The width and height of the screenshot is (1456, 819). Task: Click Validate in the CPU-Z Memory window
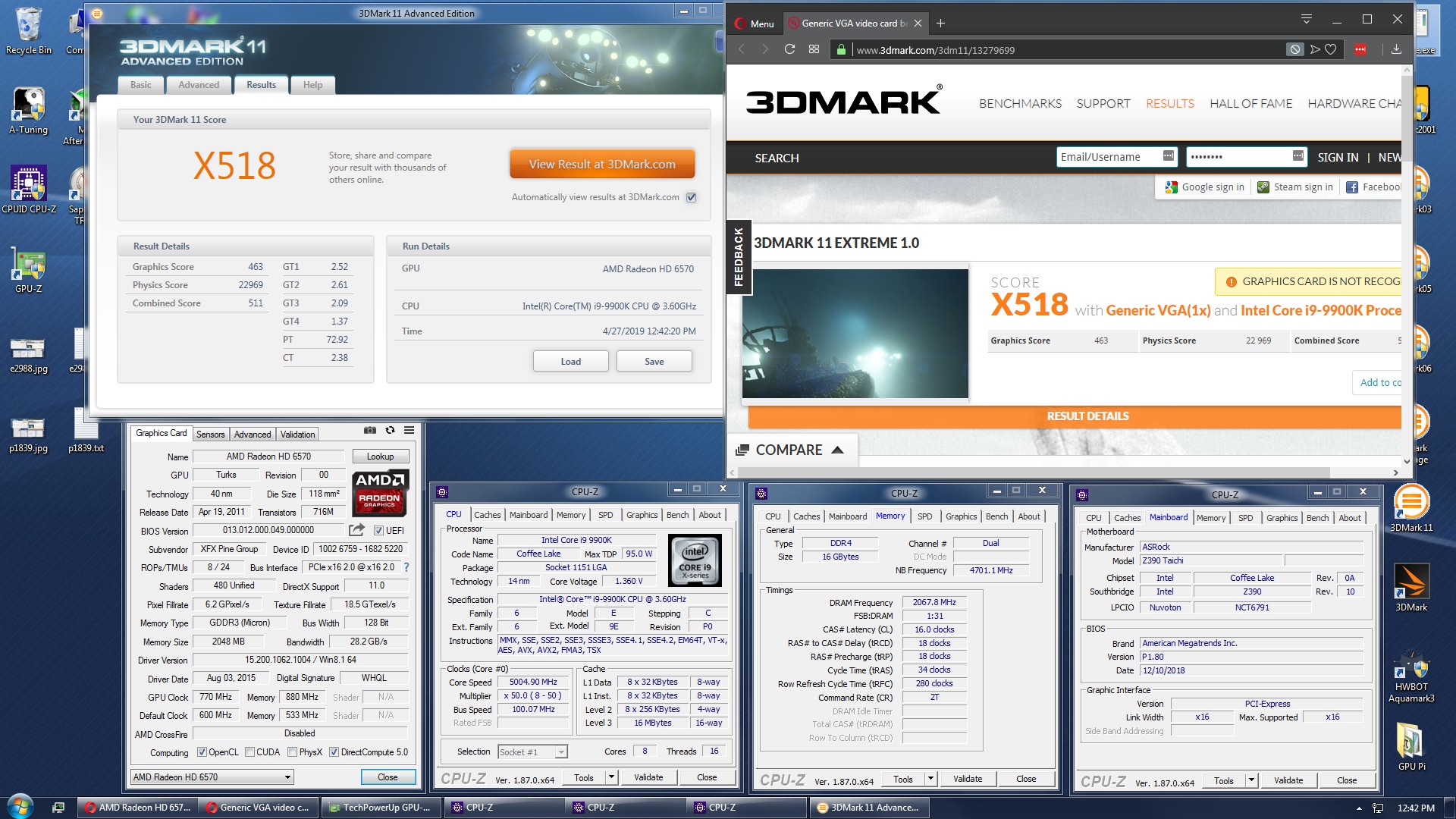point(967,779)
